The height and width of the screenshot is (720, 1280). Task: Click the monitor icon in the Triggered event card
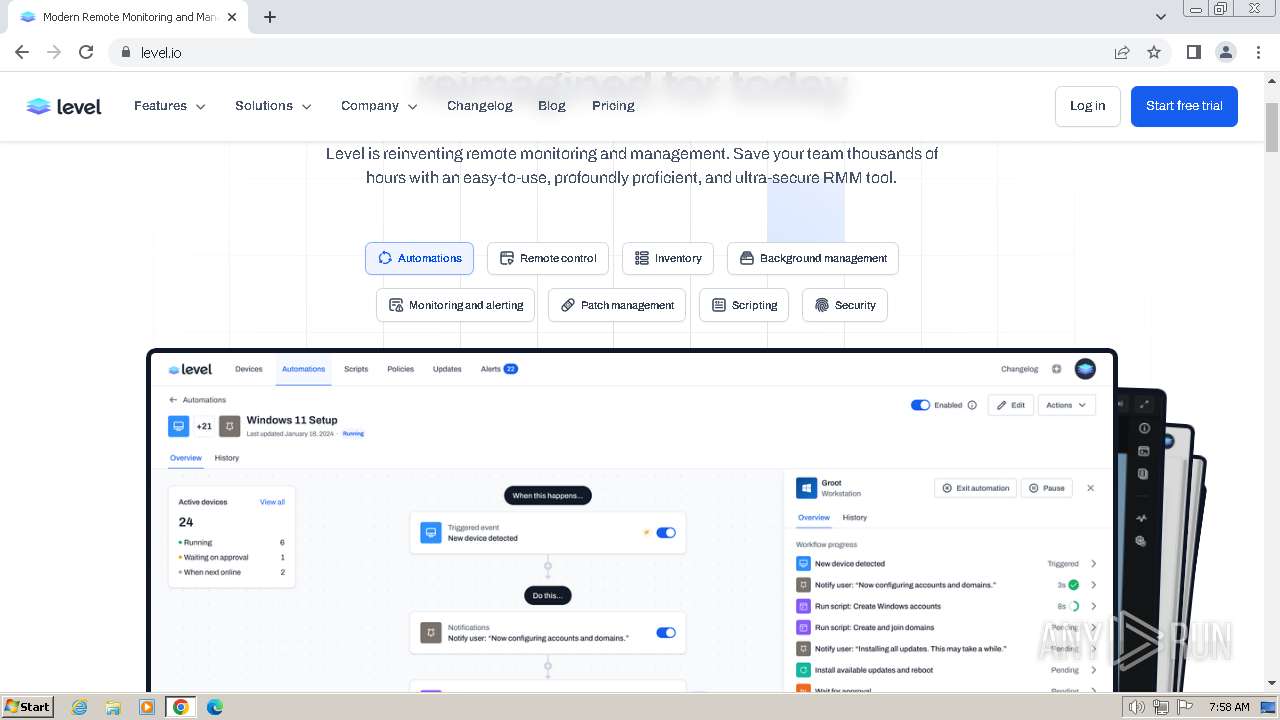tap(430, 533)
